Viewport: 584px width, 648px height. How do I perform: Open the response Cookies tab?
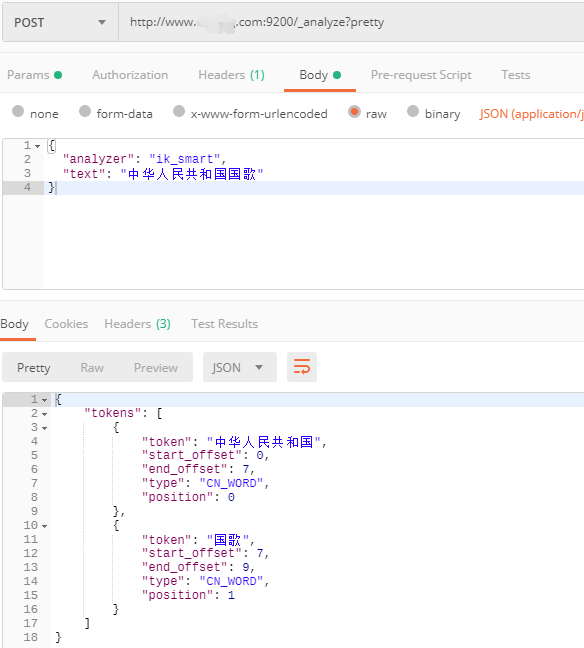[x=66, y=324]
